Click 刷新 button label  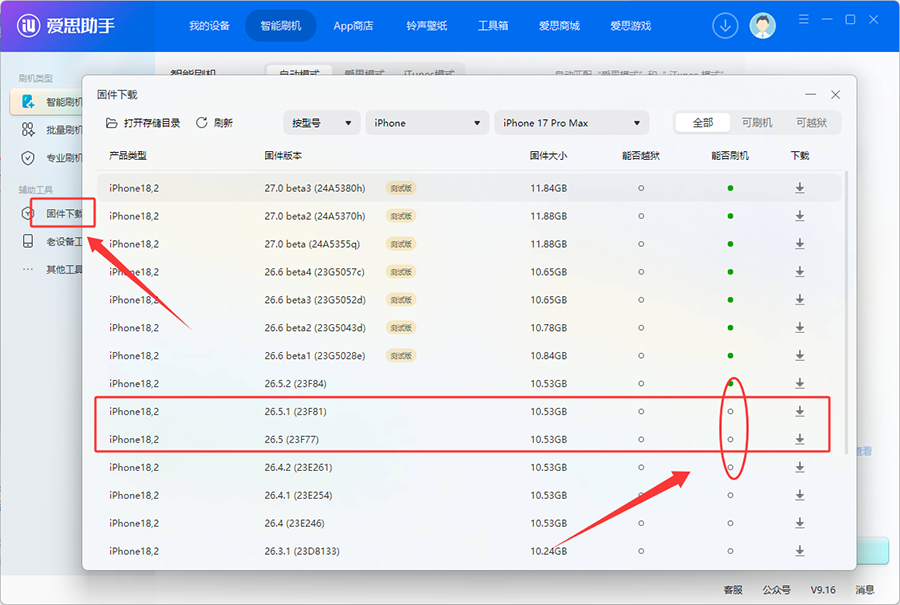(x=223, y=123)
